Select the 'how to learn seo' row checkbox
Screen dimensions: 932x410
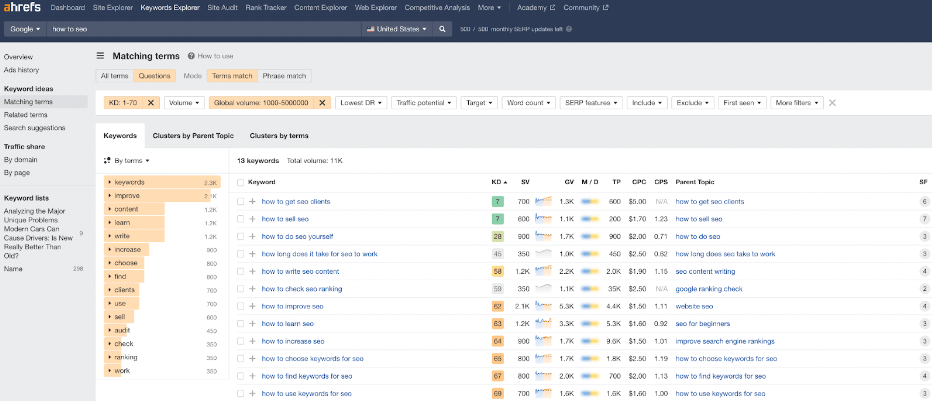(240, 323)
